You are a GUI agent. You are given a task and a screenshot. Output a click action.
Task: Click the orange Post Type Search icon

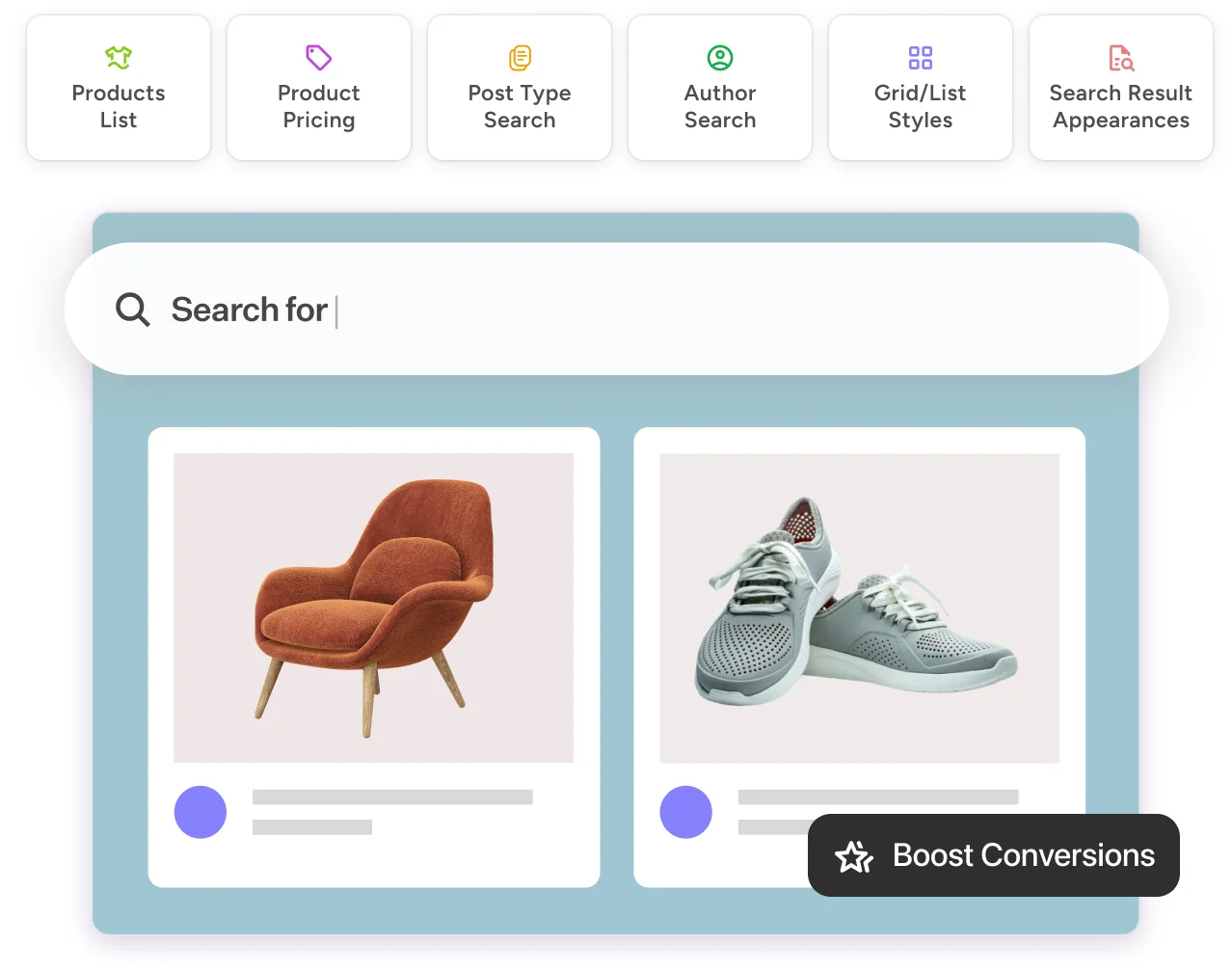(x=520, y=57)
